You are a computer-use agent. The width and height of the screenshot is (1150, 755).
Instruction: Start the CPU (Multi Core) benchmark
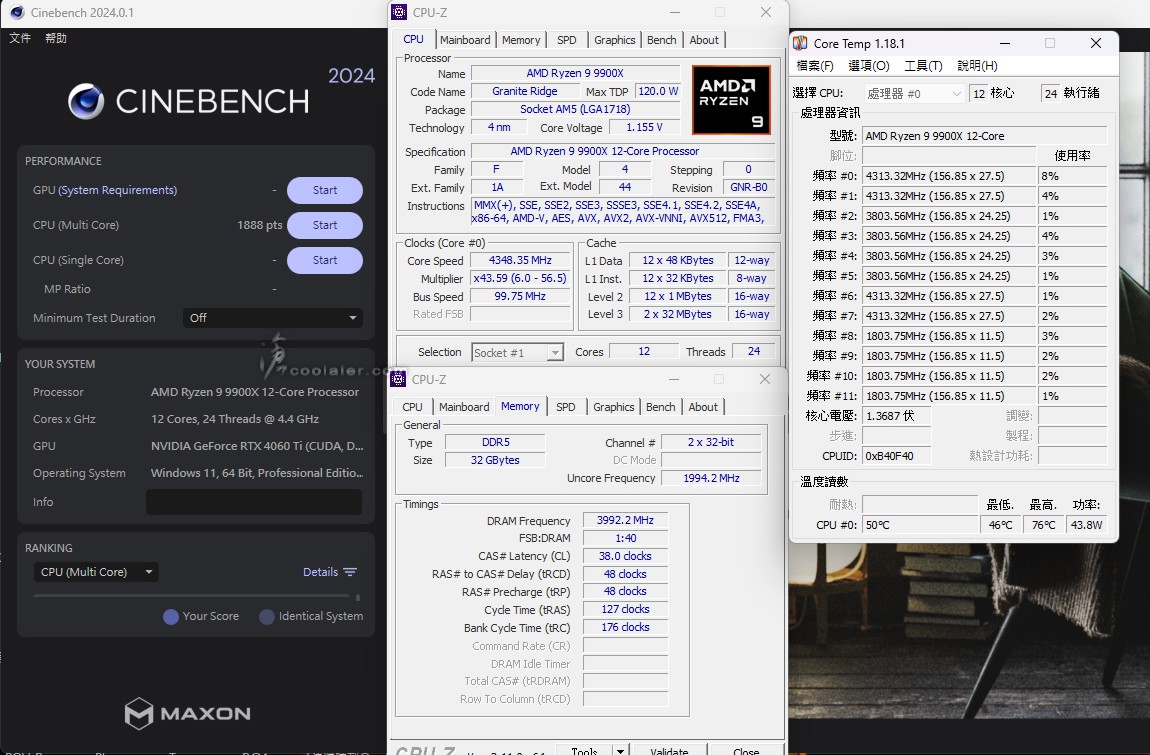click(x=325, y=225)
